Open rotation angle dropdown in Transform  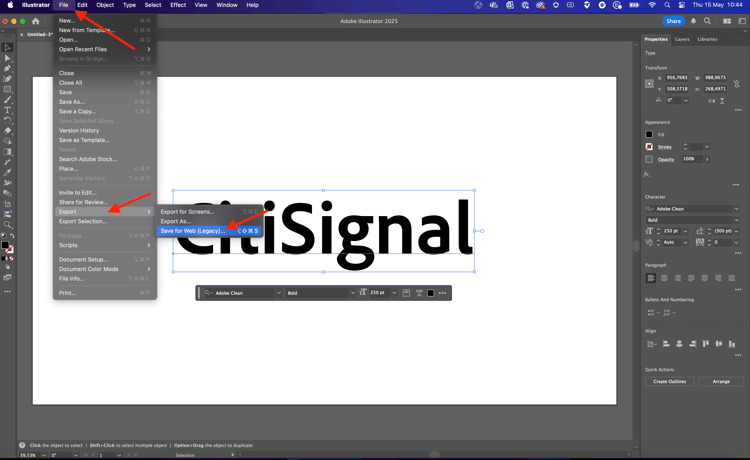(x=686, y=100)
